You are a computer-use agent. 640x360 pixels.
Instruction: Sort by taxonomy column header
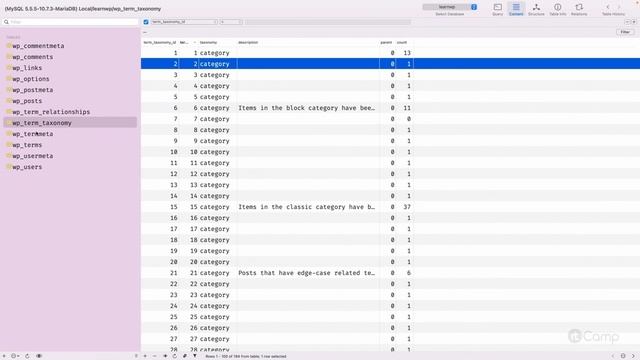pyautogui.click(x=208, y=42)
